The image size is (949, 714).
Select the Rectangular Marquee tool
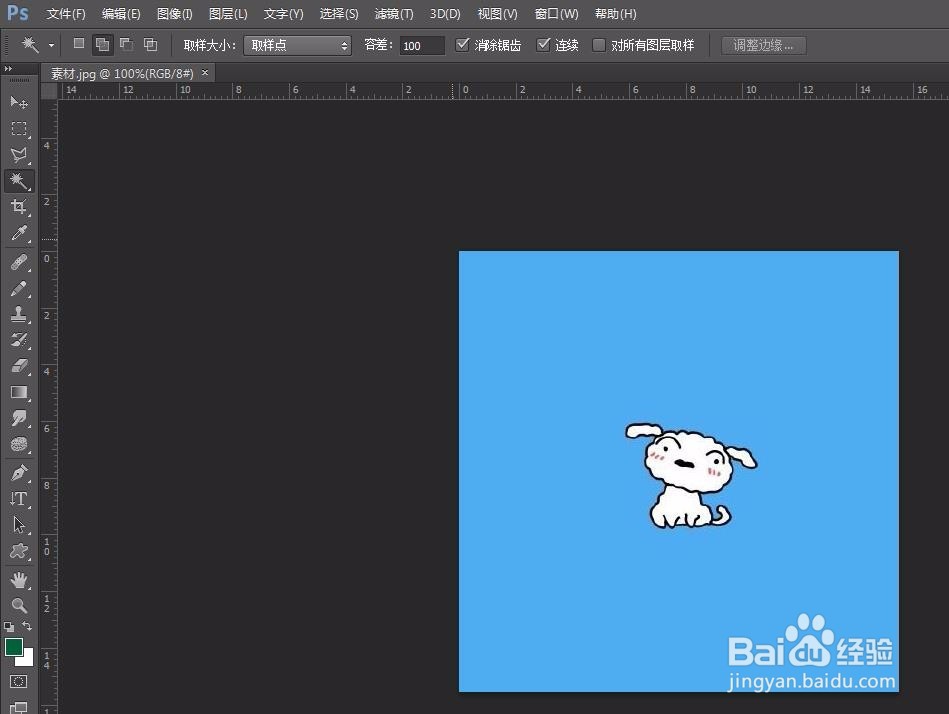[x=19, y=128]
